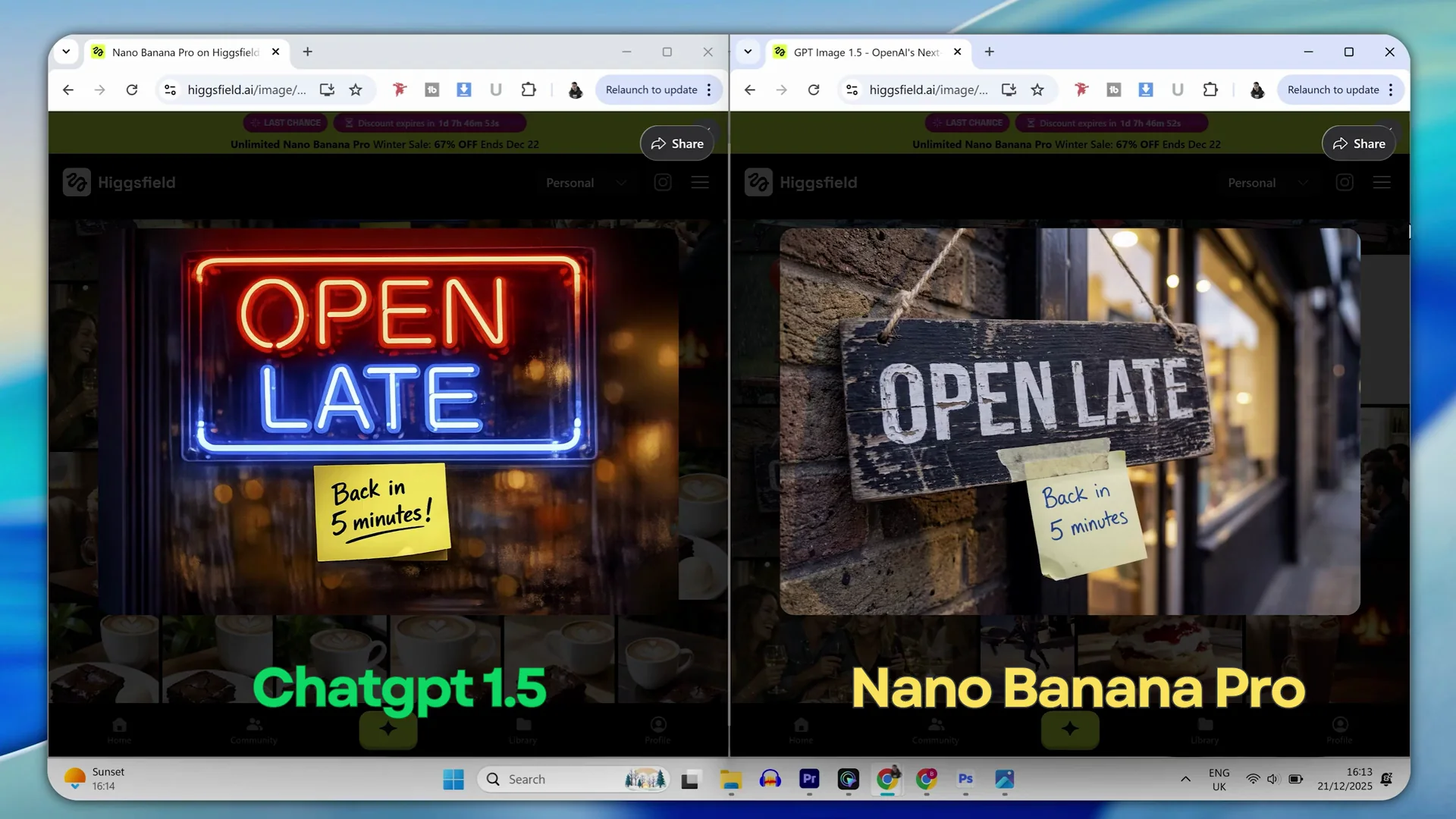Viewport: 1456px width, 819px height.
Task: Select the Nano Banana Pro tab
Action: pos(186,52)
